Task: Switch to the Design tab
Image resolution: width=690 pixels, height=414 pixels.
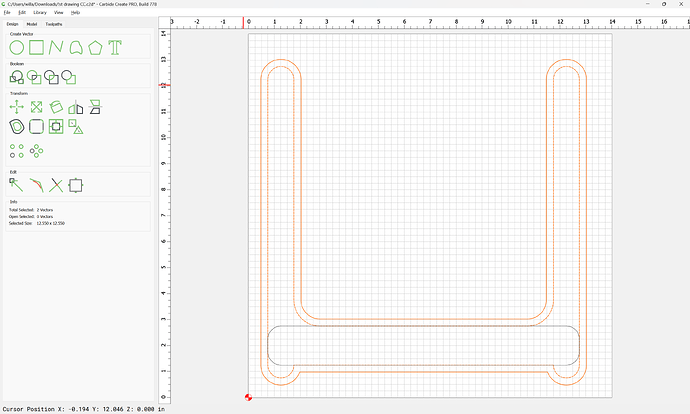Action: 12,24
